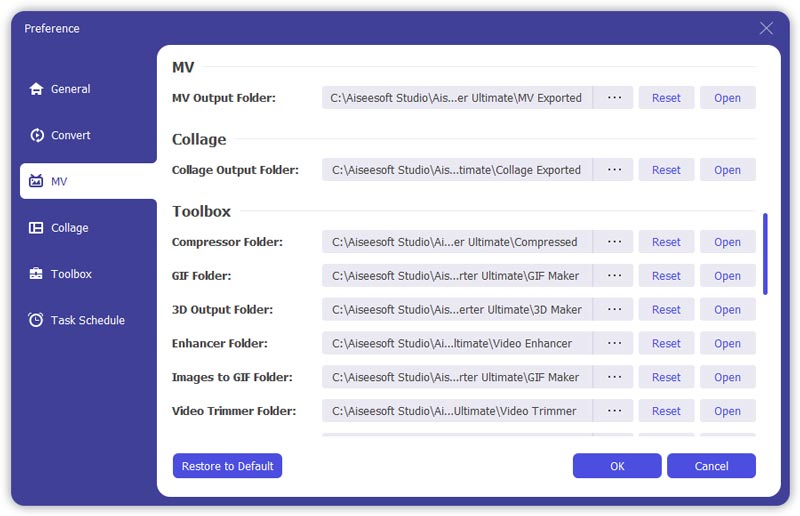Viewport: 800px width, 516px height.
Task: Open the MV Output Folder
Action: click(728, 97)
